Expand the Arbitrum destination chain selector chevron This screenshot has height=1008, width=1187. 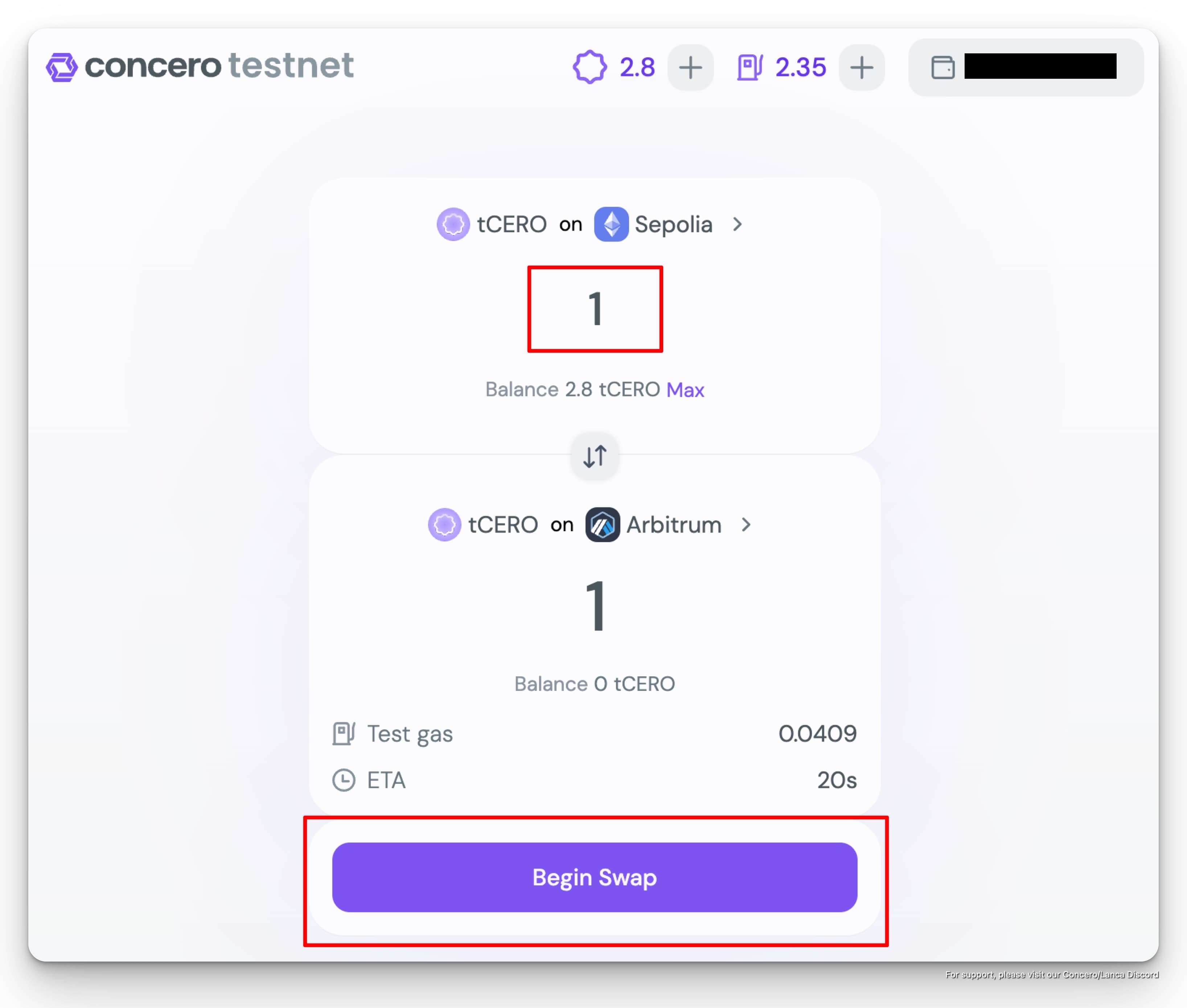pyautogui.click(x=746, y=525)
